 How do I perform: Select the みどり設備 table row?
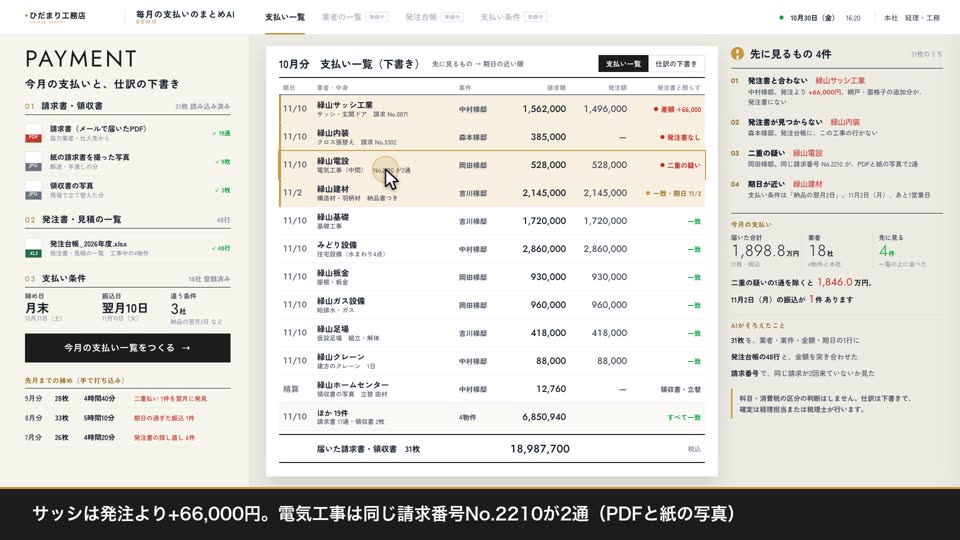tap(492, 249)
